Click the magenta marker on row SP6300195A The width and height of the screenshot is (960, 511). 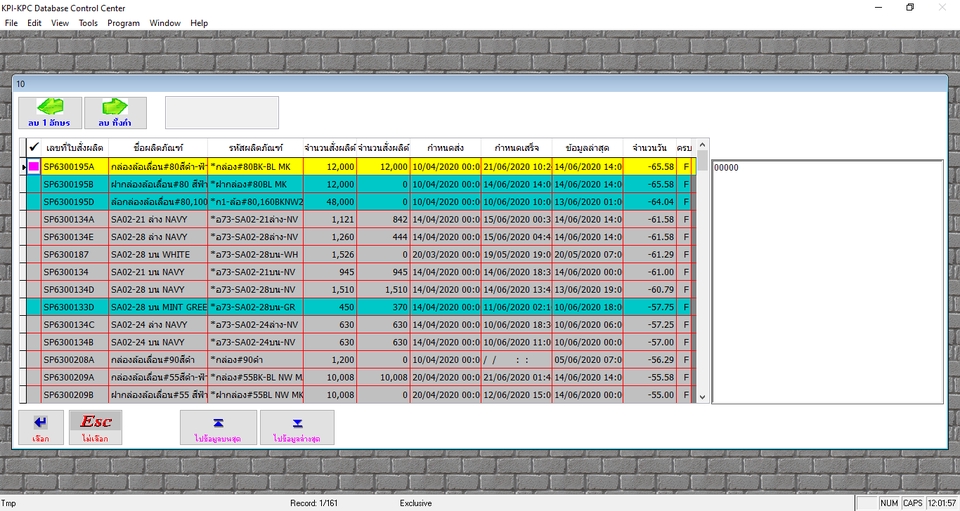pos(34,166)
